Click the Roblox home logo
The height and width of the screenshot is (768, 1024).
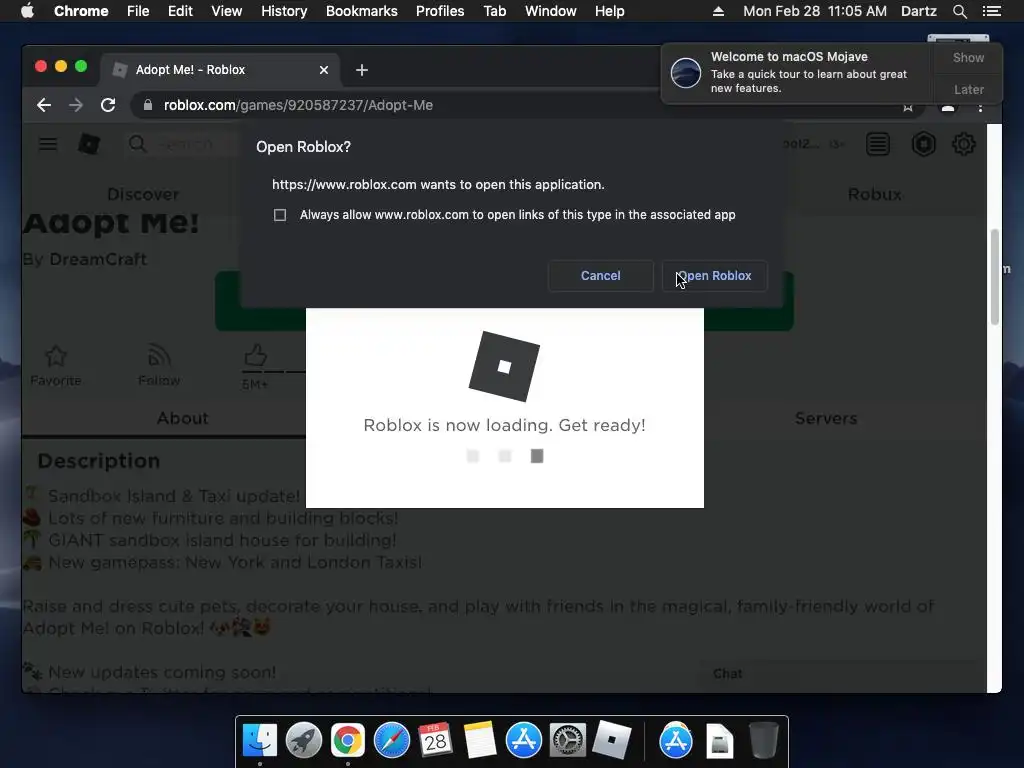89,144
